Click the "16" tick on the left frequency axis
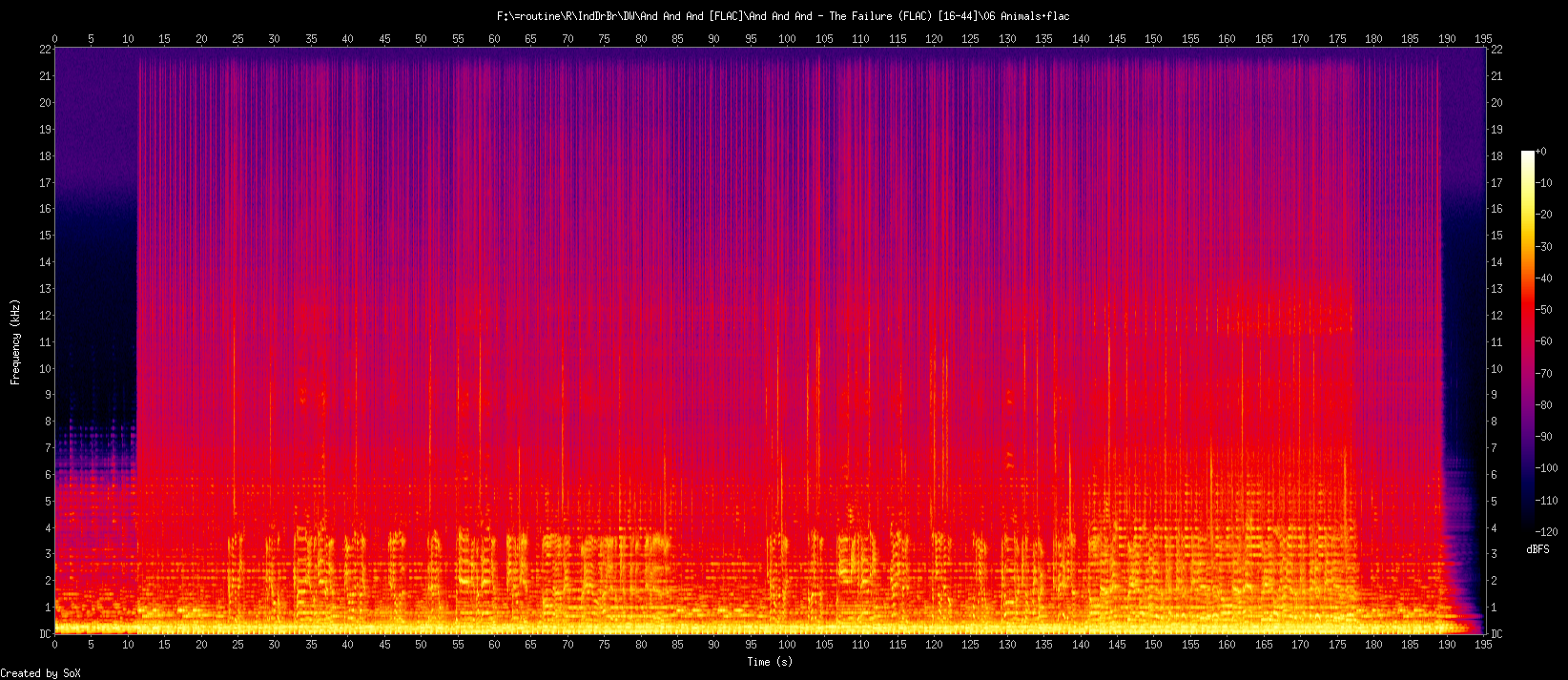Viewport: 1568px width, 680px height. tap(45, 209)
